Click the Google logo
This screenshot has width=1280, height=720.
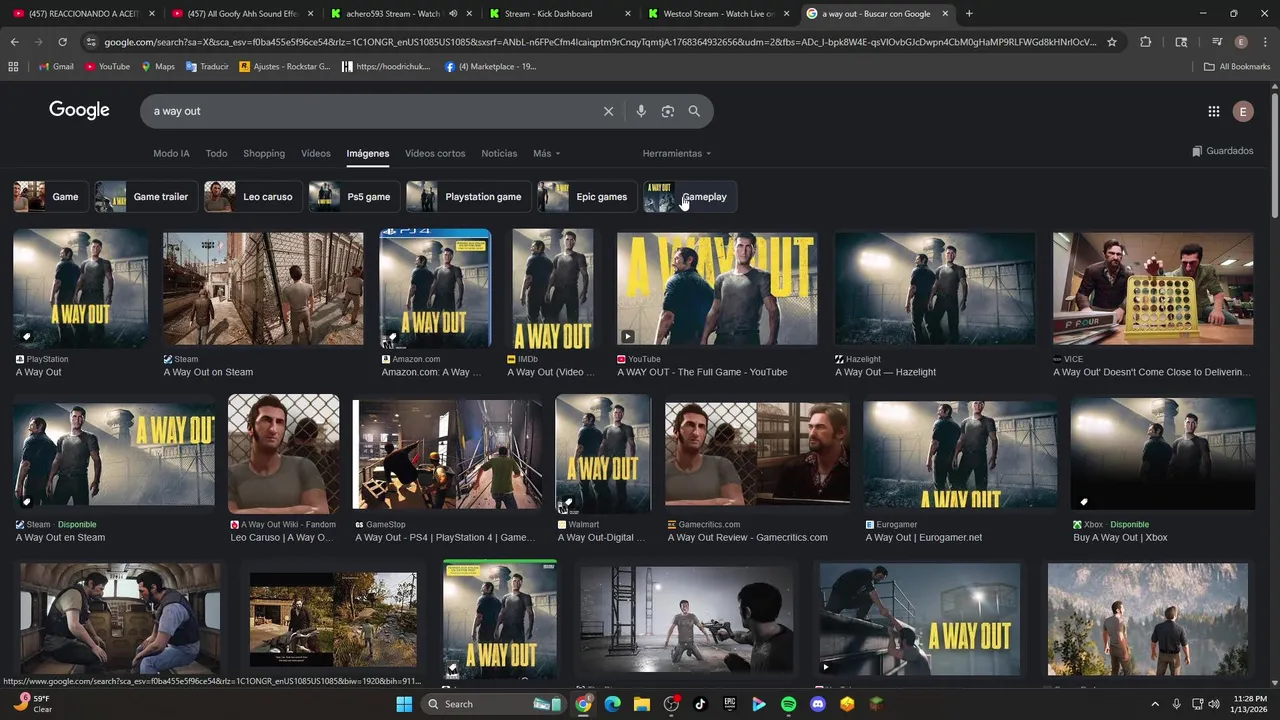pos(79,110)
